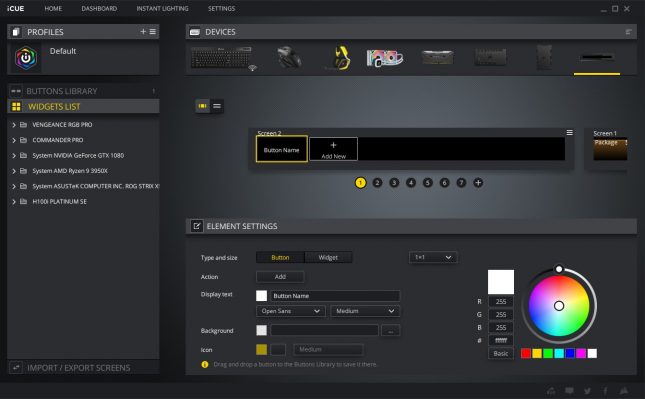
Task: Select the yellow headset device icon
Action: point(341,58)
